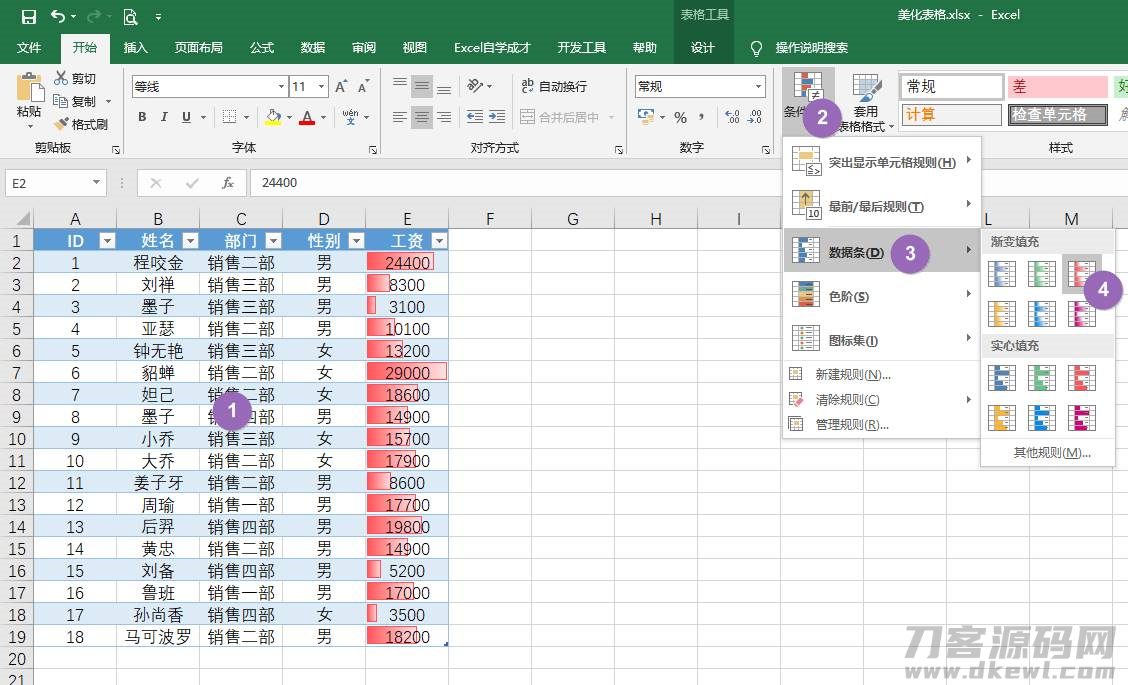Switch to the 公式 tab
1128x685 pixels.
(x=262, y=47)
